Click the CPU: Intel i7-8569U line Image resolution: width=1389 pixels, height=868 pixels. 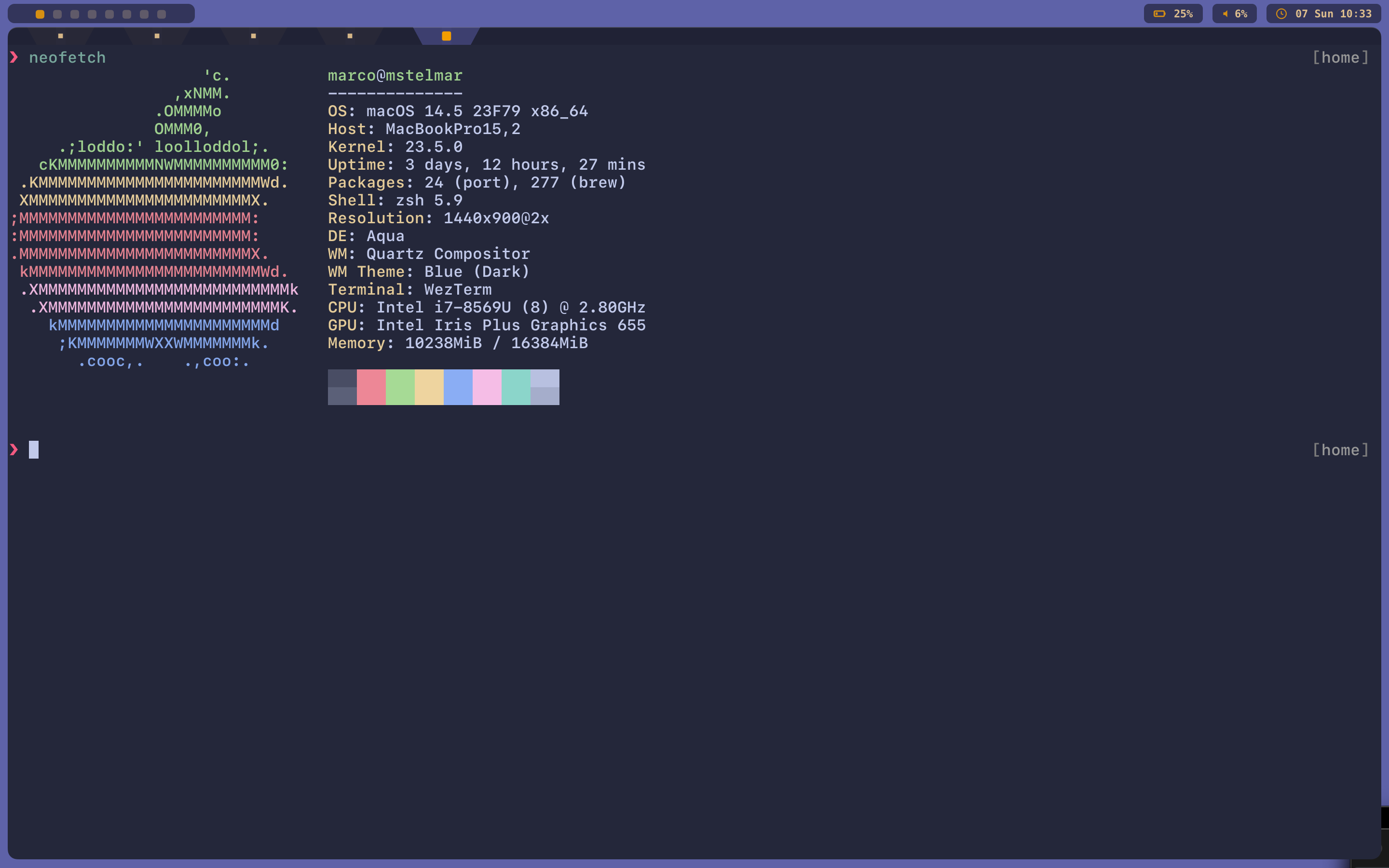point(487,307)
